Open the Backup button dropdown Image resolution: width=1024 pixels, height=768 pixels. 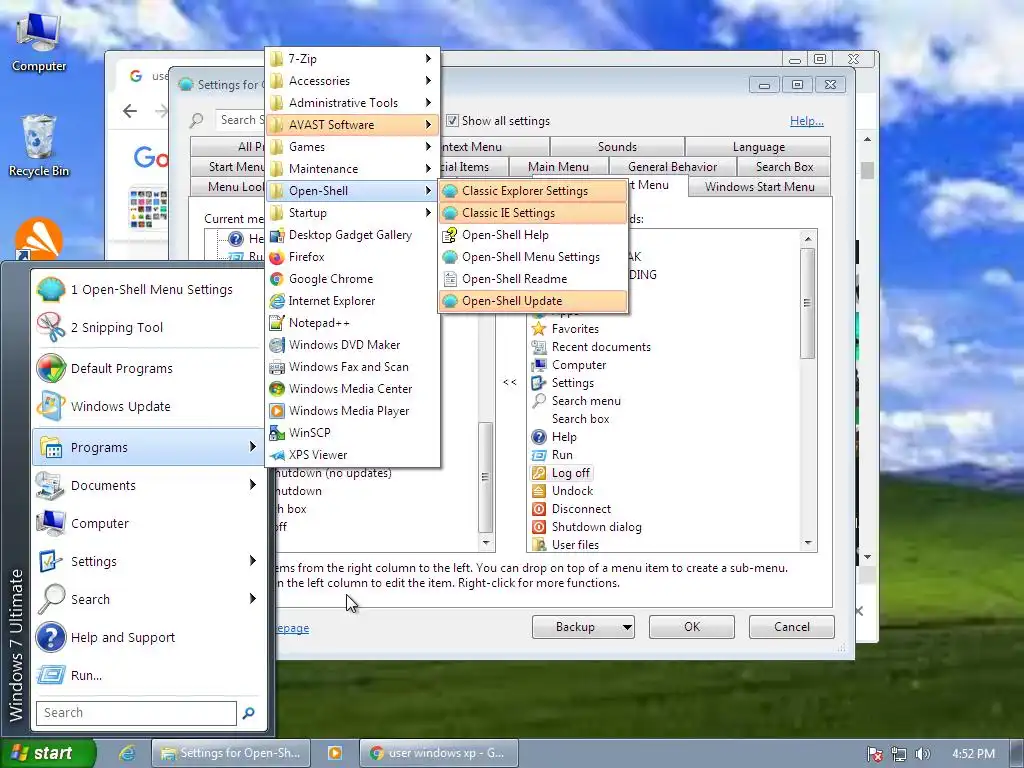click(626, 627)
